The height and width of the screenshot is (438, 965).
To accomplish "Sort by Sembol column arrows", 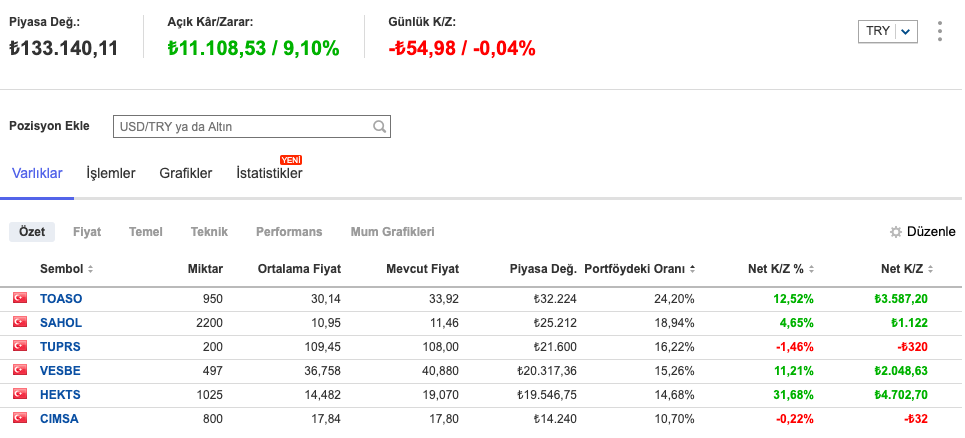I will pos(91,269).
